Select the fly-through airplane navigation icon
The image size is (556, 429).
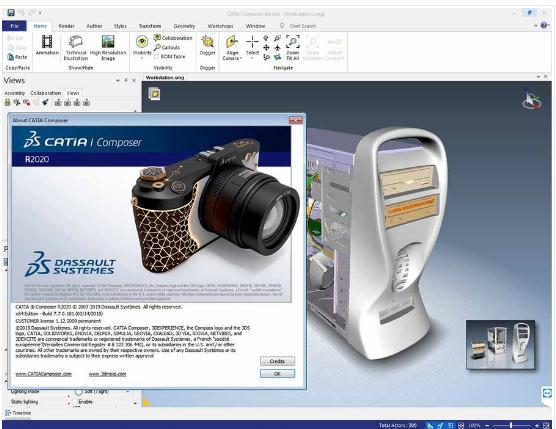pos(277,47)
